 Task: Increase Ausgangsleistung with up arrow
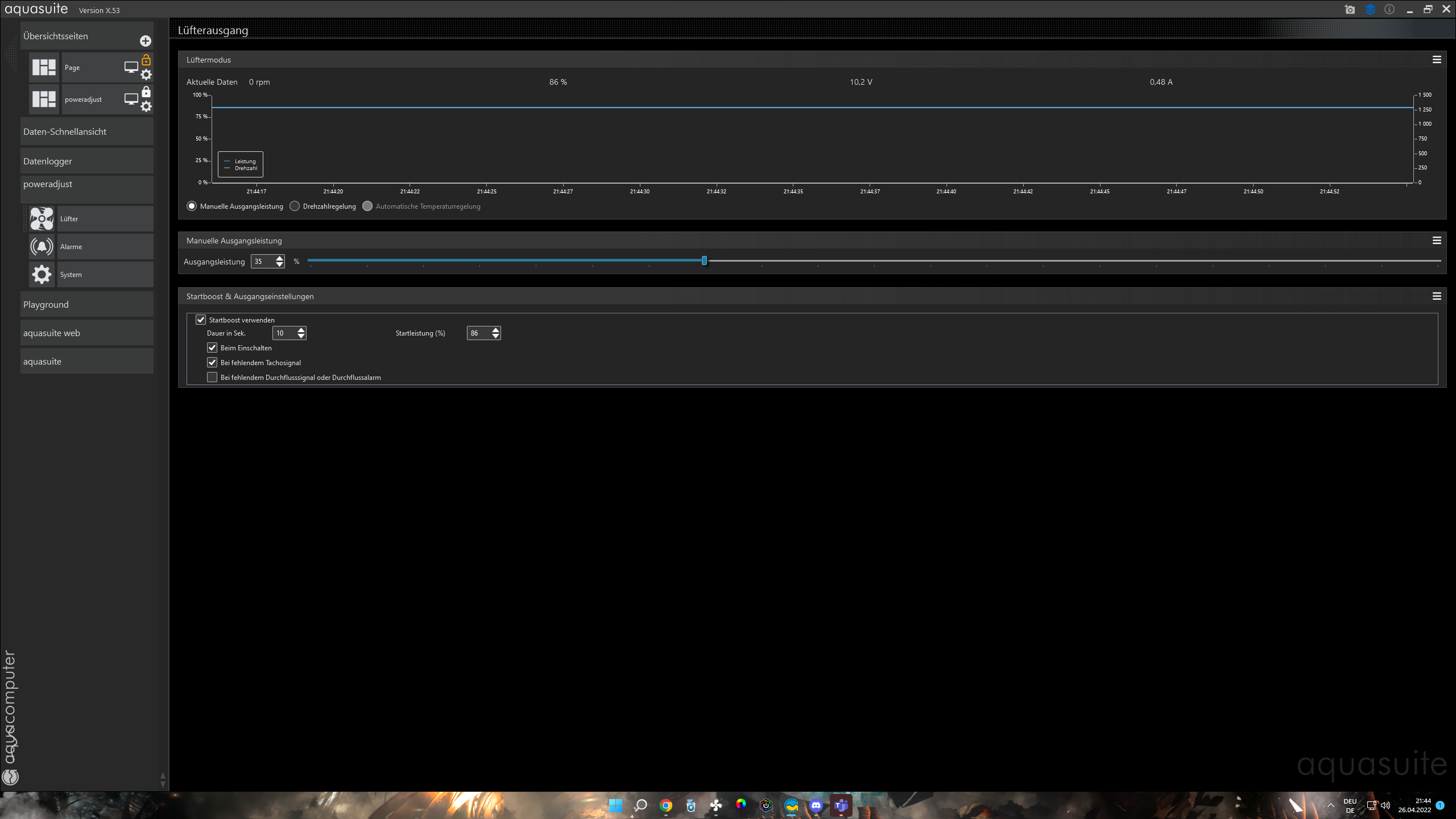279,258
